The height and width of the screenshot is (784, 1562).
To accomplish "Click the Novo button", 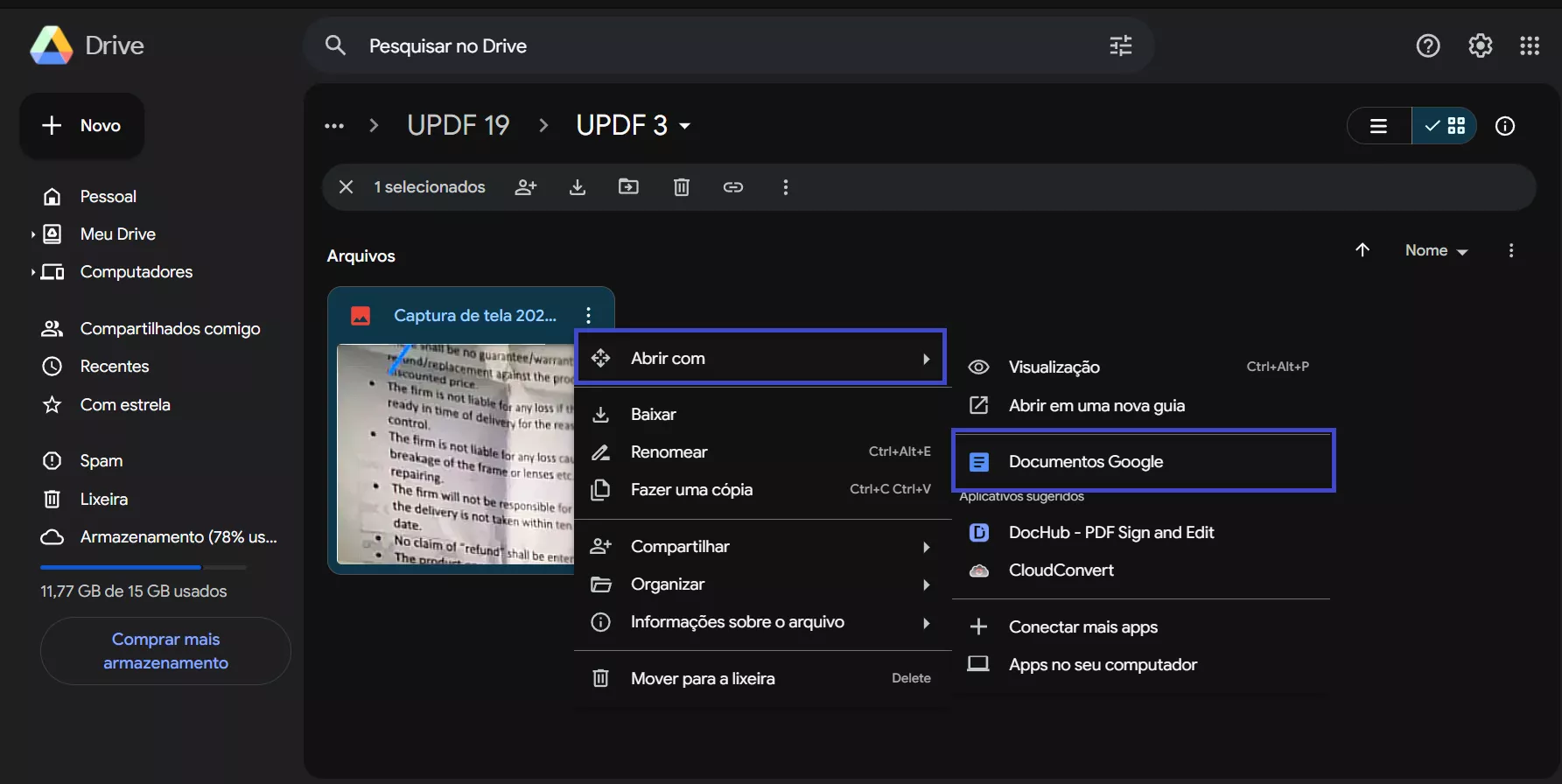I will coord(82,126).
